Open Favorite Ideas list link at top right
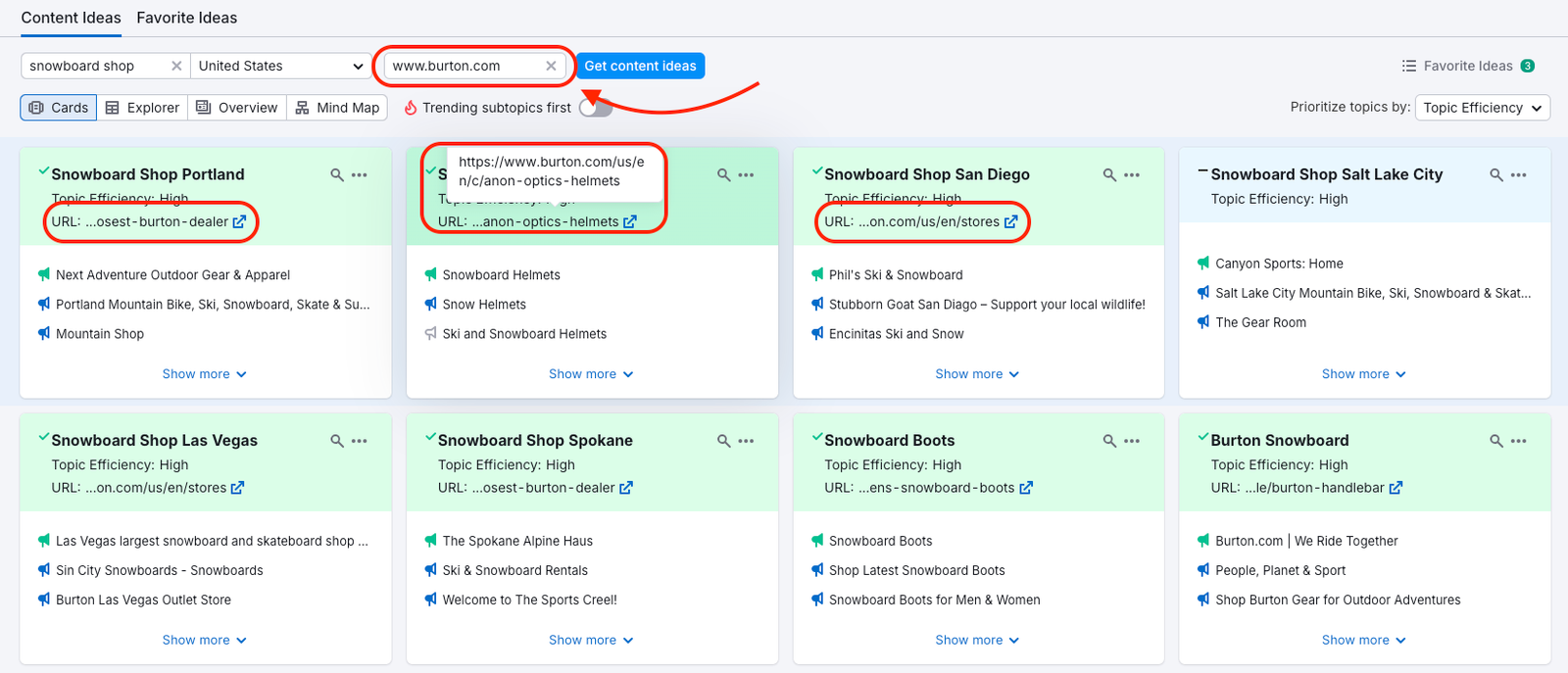The height and width of the screenshot is (673, 1568). coord(1467,66)
